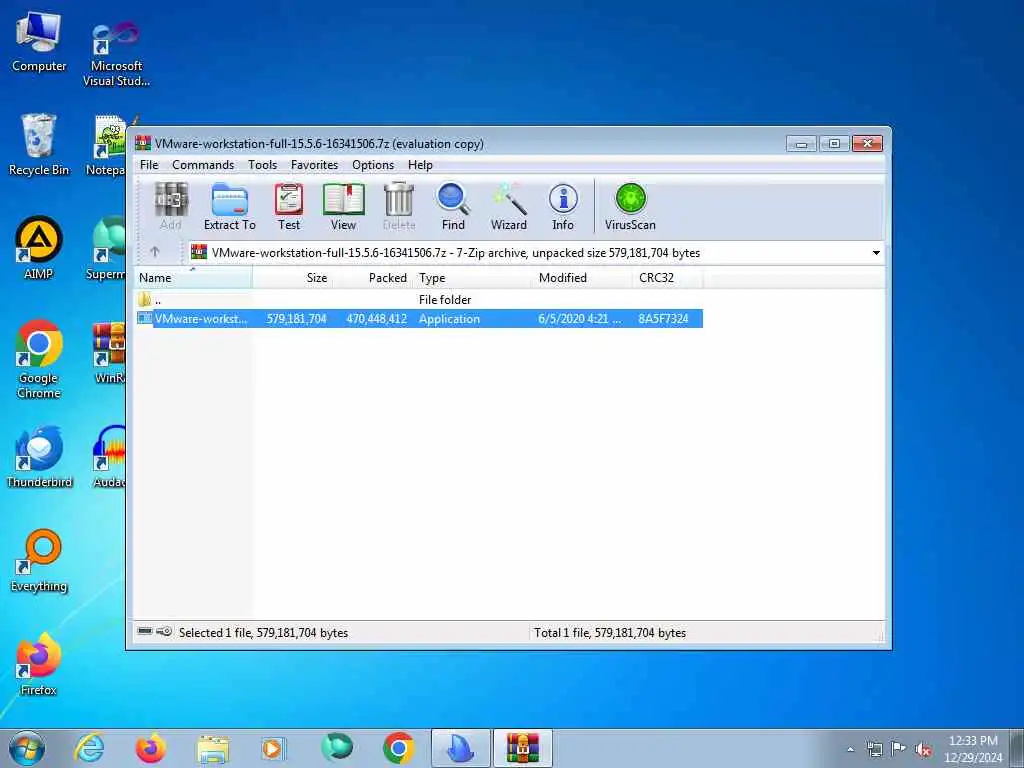The height and width of the screenshot is (768, 1024).
Task: Click the Delete trash can icon
Action: tap(398, 206)
